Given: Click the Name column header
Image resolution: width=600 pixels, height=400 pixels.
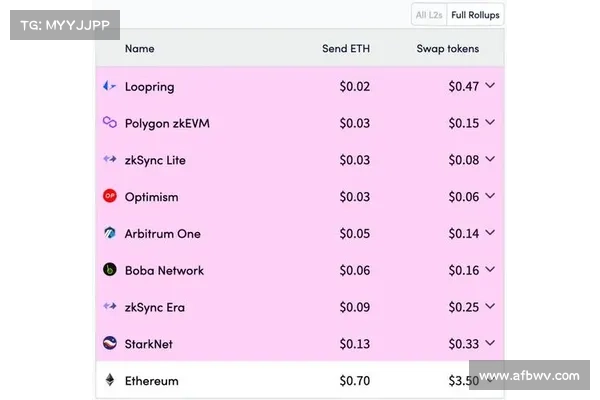Looking at the screenshot, I should click(139, 48).
